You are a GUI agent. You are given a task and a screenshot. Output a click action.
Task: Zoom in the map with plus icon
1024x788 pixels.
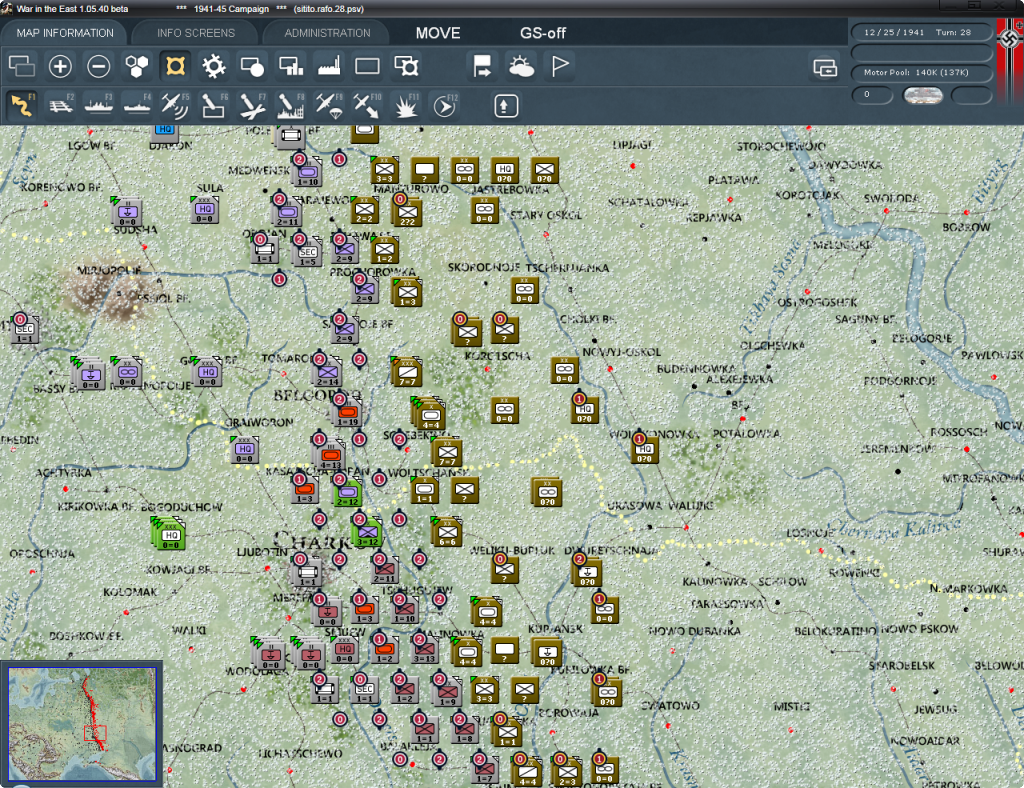click(x=60, y=66)
